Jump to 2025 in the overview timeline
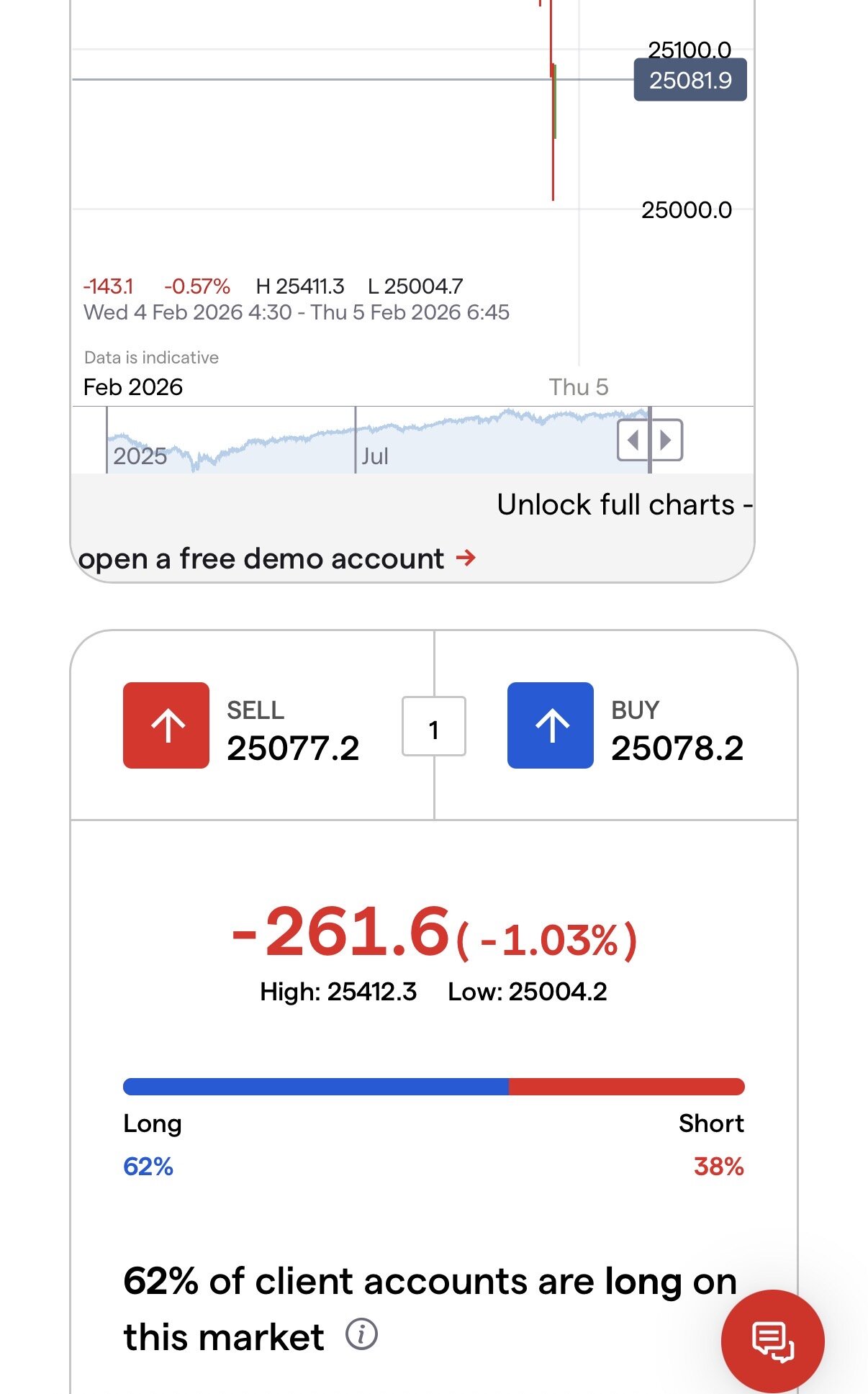The width and height of the screenshot is (868, 1394). point(140,456)
